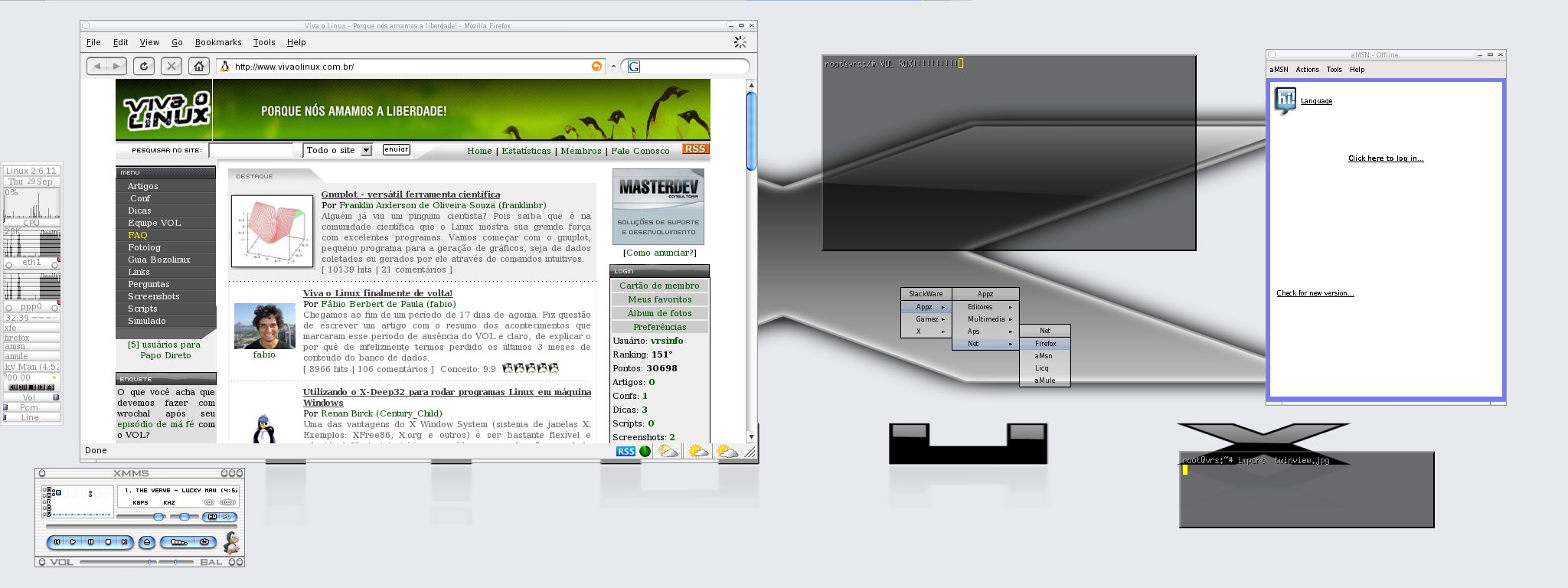Toggle the XMMS playlist PL button
This screenshot has width=1568, height=588.
227,517
